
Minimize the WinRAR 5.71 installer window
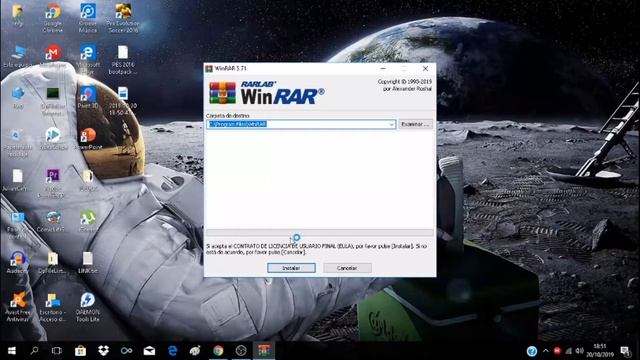[x=383, y=69]
